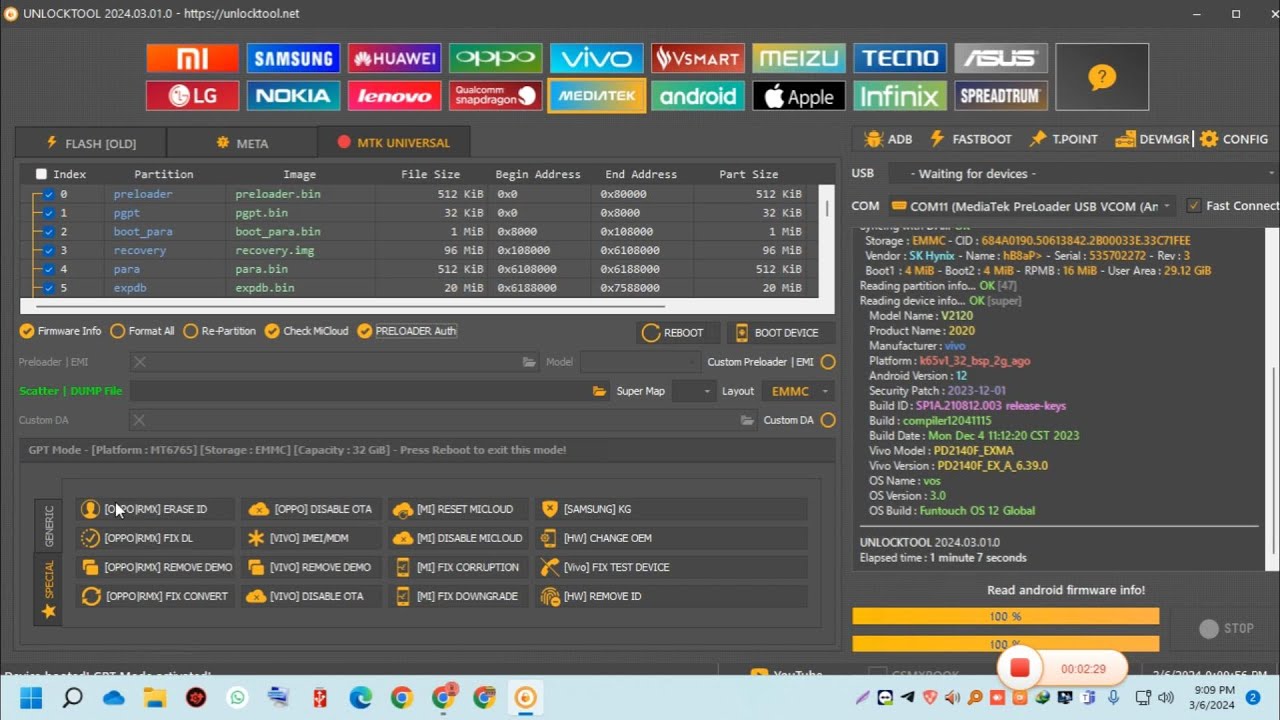Expand the Layout EMMC dropdown
The height and width of the screenshot is (720, 1280).
[798, 391]
